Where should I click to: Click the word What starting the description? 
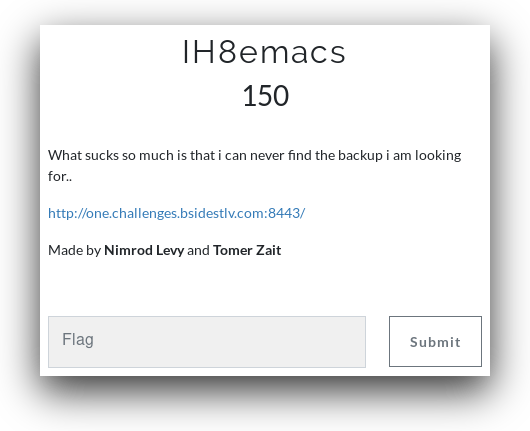coord(65,155)
